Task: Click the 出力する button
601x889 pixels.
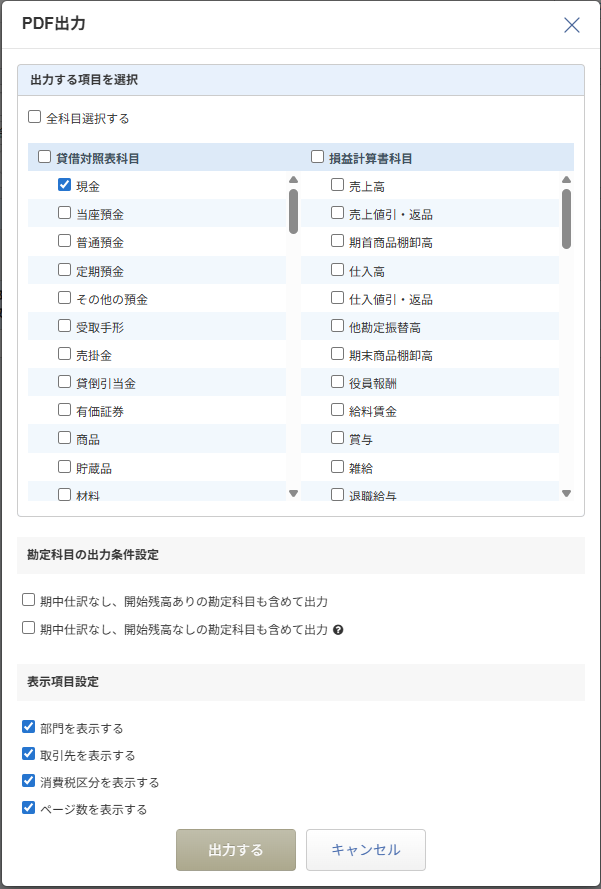Action: click(x=236, y=850)
